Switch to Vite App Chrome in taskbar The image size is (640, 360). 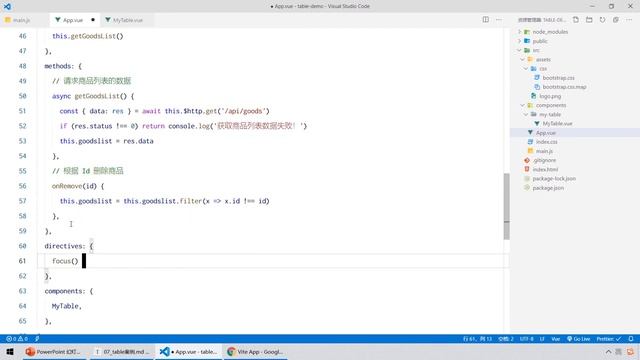[256, 351]
